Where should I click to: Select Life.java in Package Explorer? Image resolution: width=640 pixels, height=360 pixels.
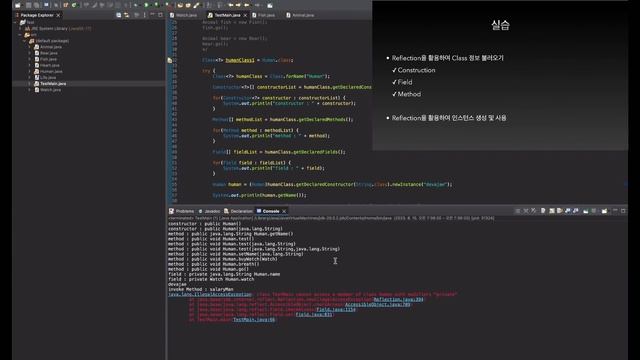click(x=48, y=78)
